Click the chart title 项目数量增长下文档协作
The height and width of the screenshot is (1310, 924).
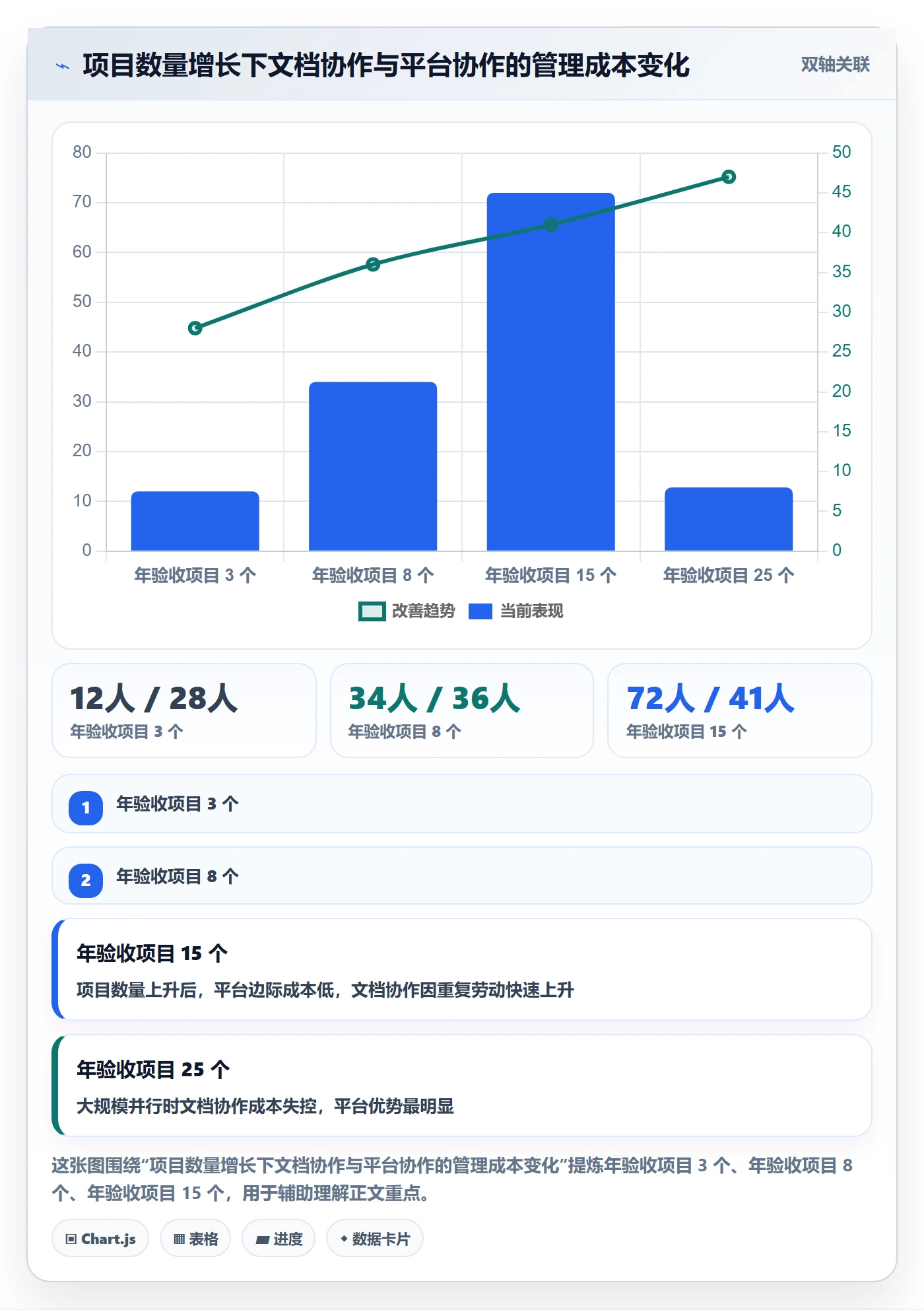(386, 65)
